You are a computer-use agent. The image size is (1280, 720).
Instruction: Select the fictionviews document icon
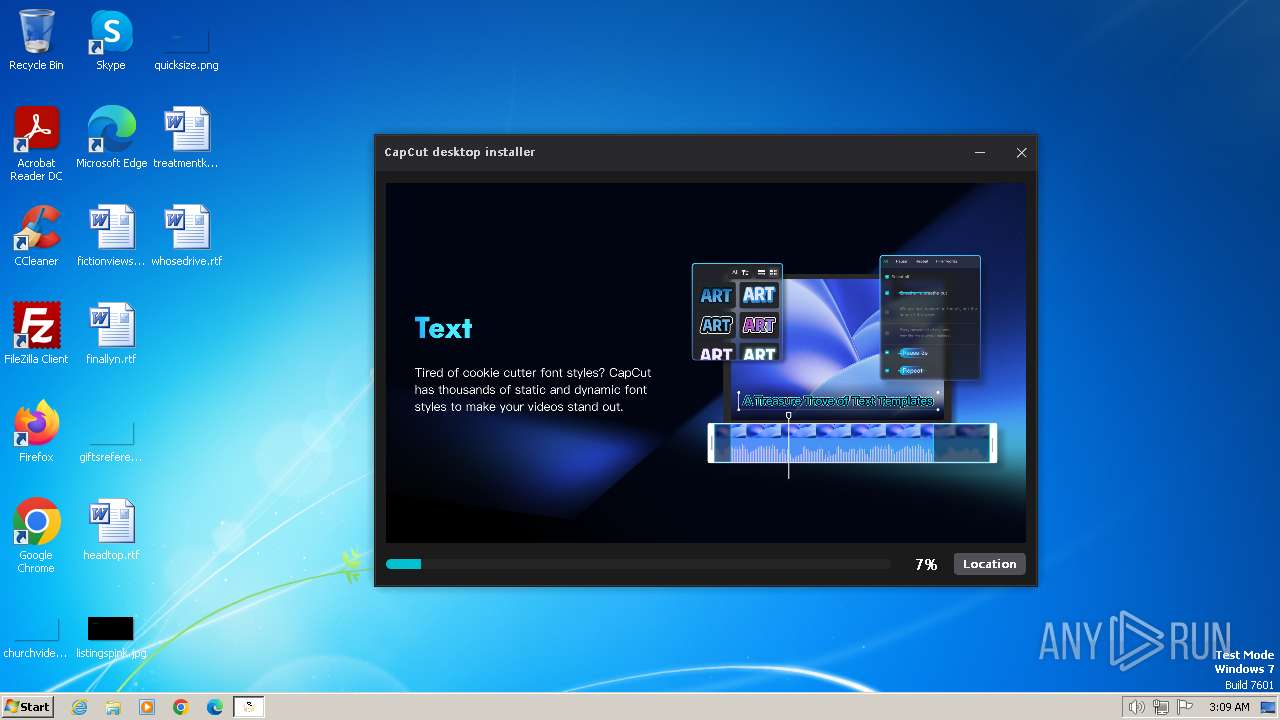[111, 236]
